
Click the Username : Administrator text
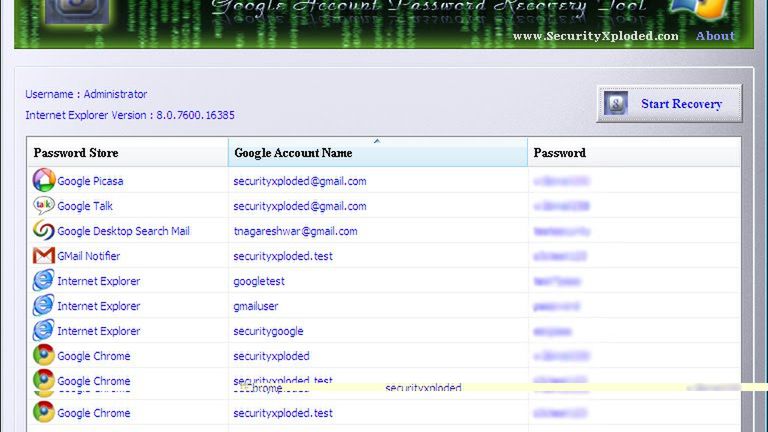(86, 94)
